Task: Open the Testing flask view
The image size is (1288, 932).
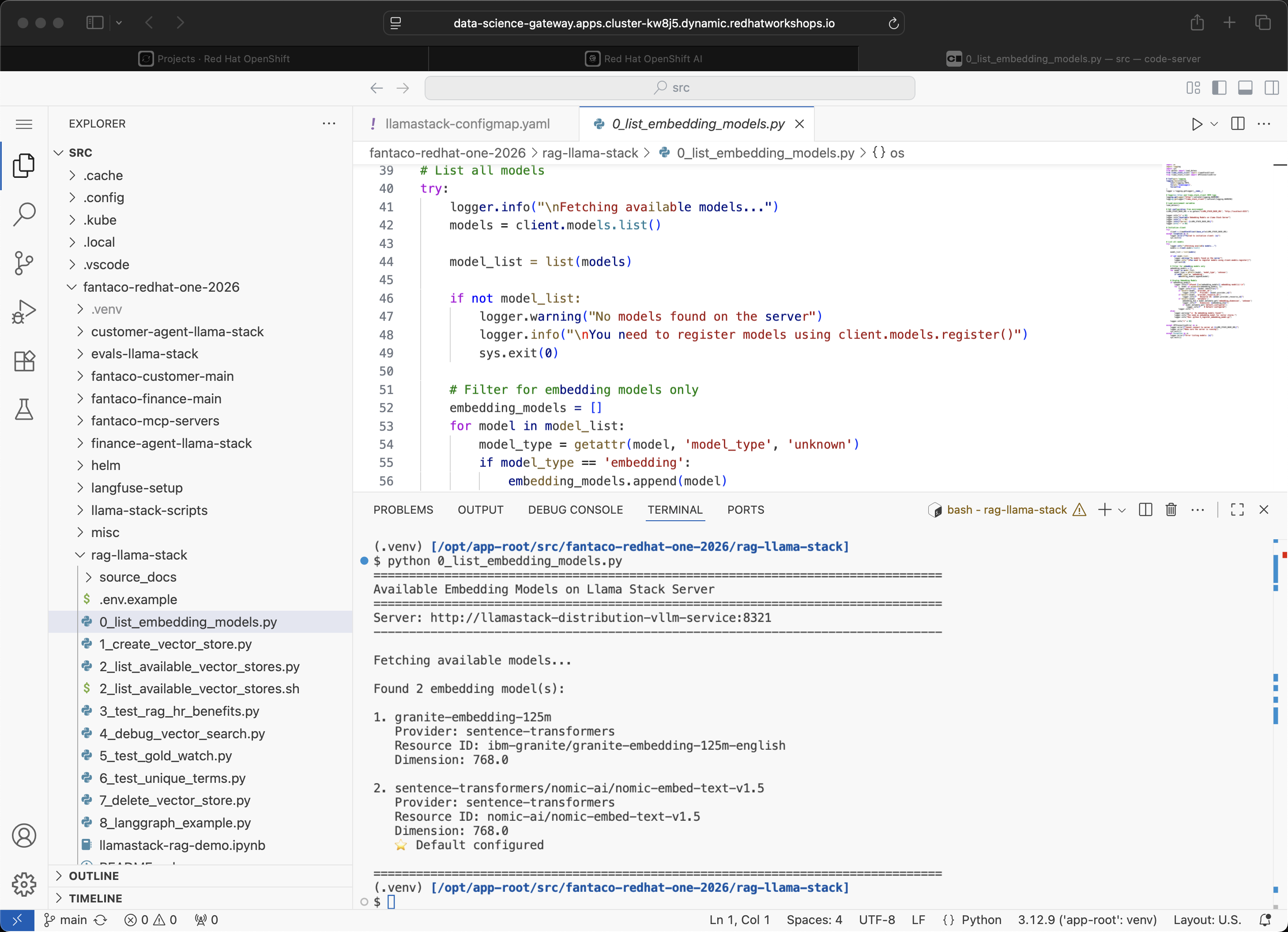Action: click(x=24, y=409)
